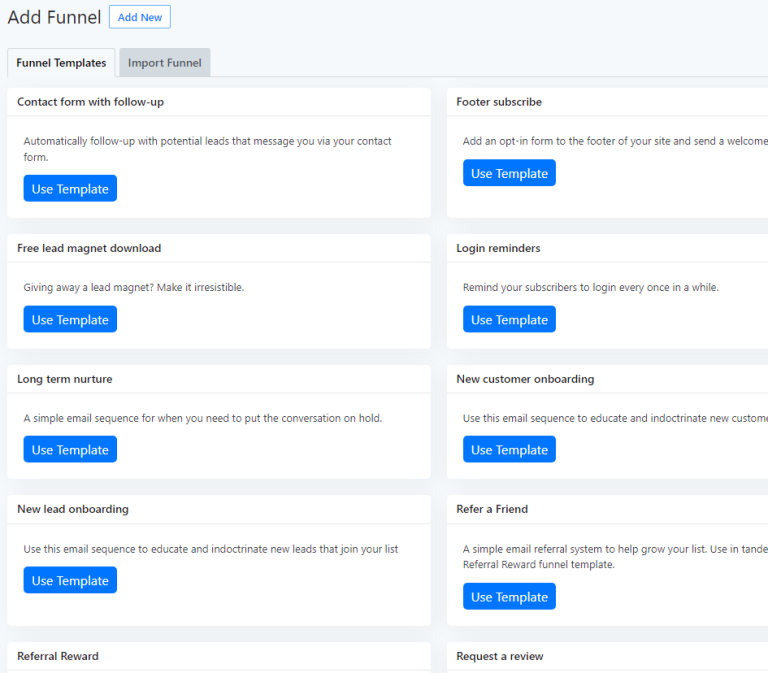Image resolution: width=768 pixels, height=673 pixels.
Task: Use the Contact form with follow-up template
Action: click(x=70, y=189)
